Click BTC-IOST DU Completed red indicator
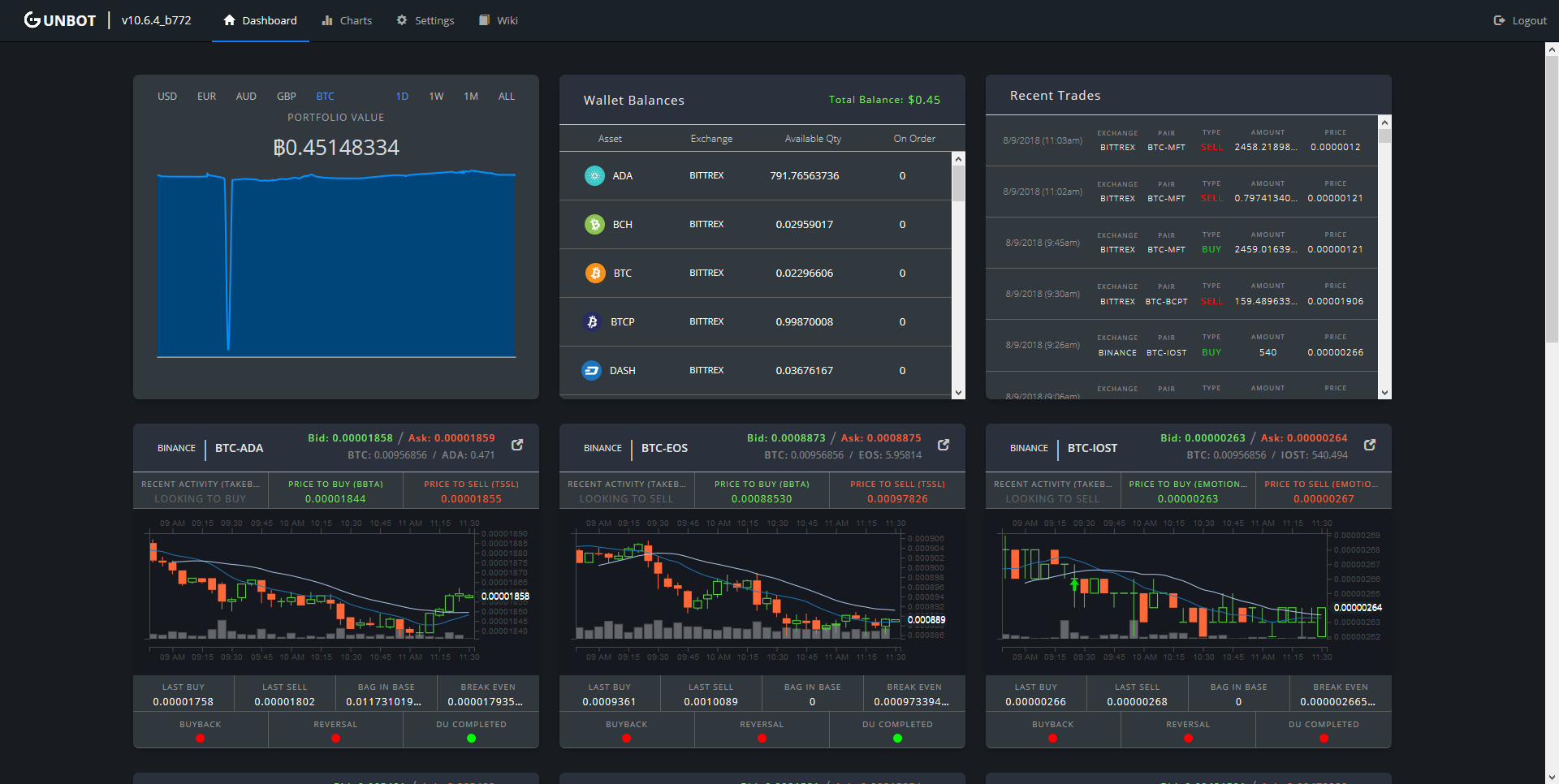This screenshot has width=1559, height=784. point(1324,739)
